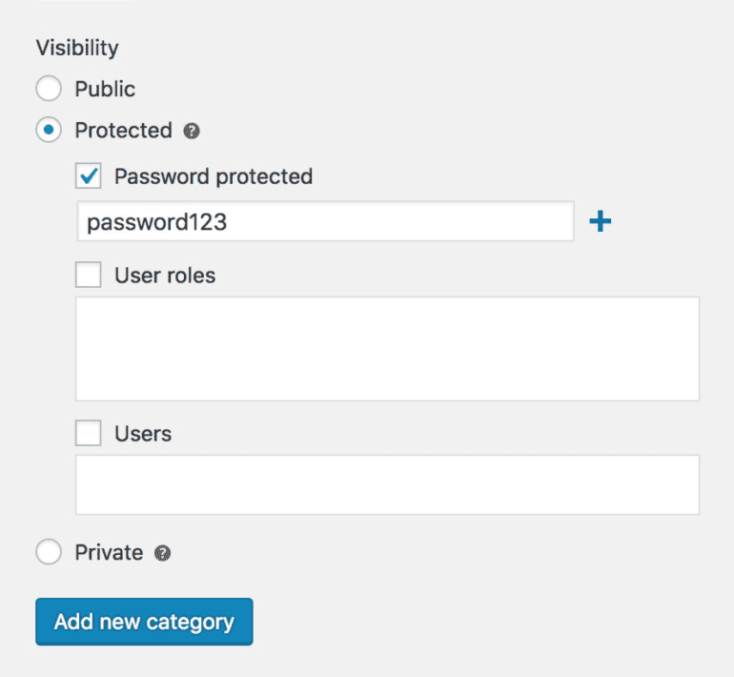Image resolution: width=734 pixels, height=677 pixels.
Task: Click into the password123 text field
Action: [x=325, y=221]
